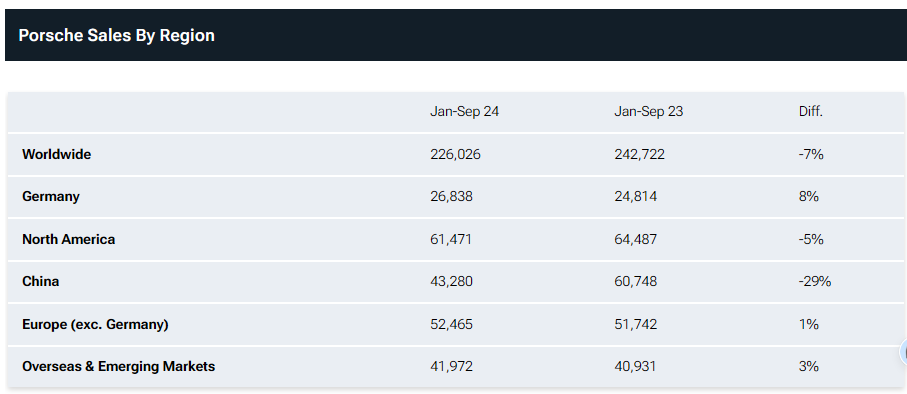Click the partially visible blue floating circle button

click(904, 352)
